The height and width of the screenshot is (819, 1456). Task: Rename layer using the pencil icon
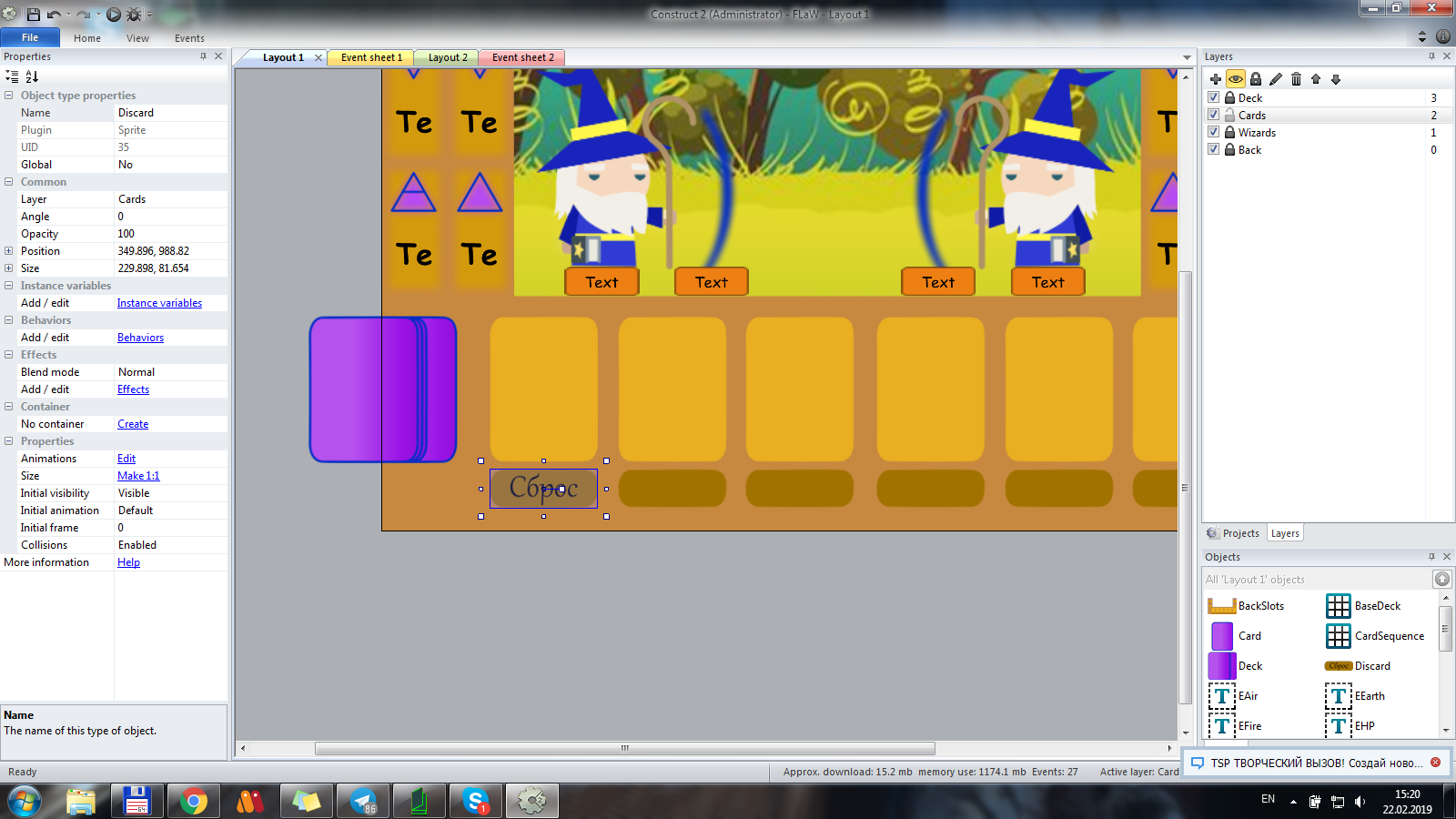point(1276,79)
